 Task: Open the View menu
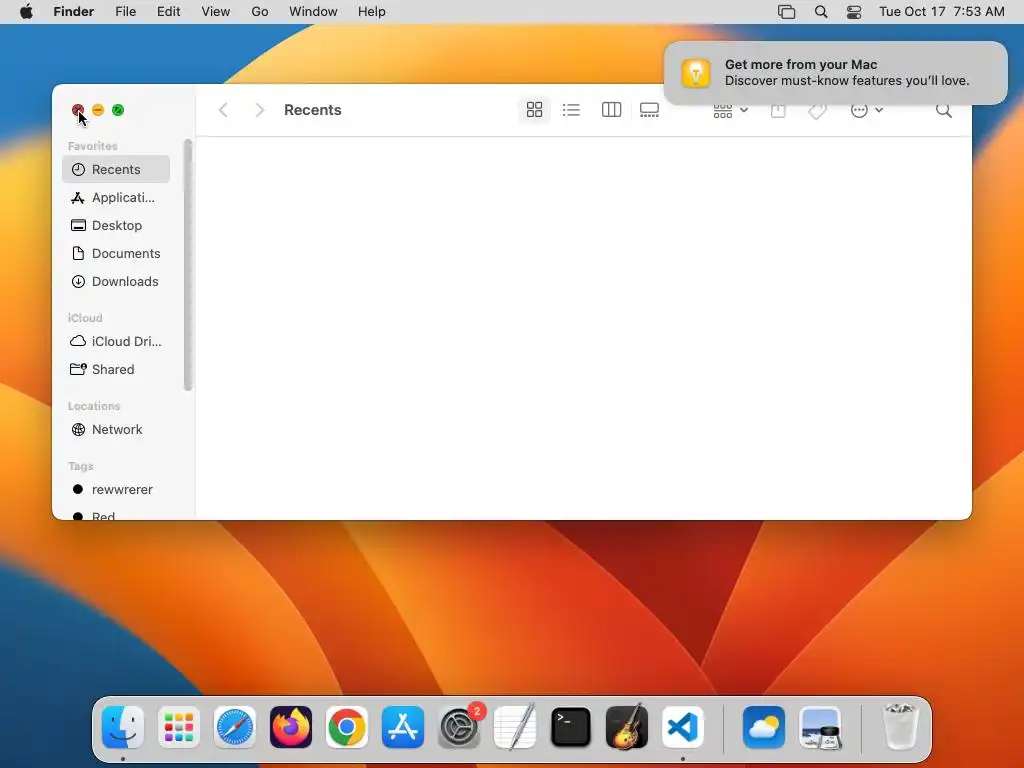pos(216,12)
